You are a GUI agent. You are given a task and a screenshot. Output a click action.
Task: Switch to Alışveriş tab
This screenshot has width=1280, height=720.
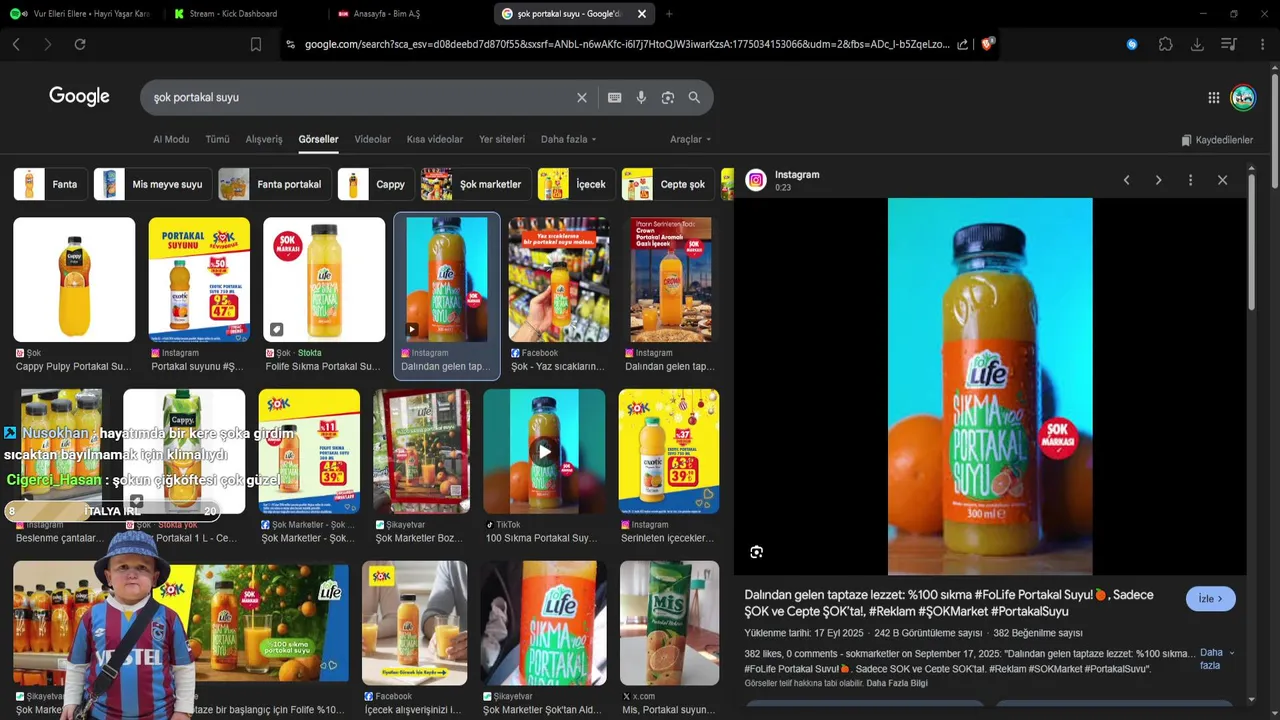click(x=264, y=139)
